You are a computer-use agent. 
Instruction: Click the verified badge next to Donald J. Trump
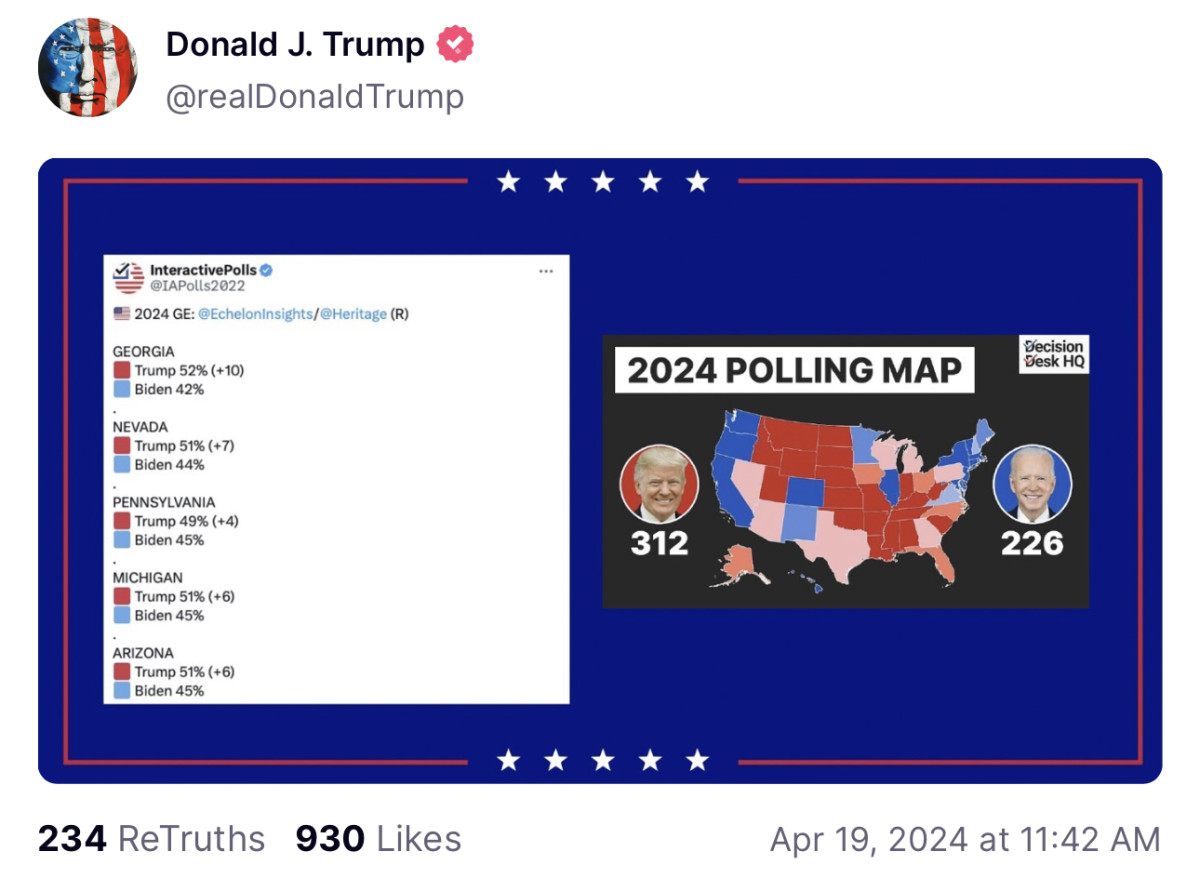(455, 44)
